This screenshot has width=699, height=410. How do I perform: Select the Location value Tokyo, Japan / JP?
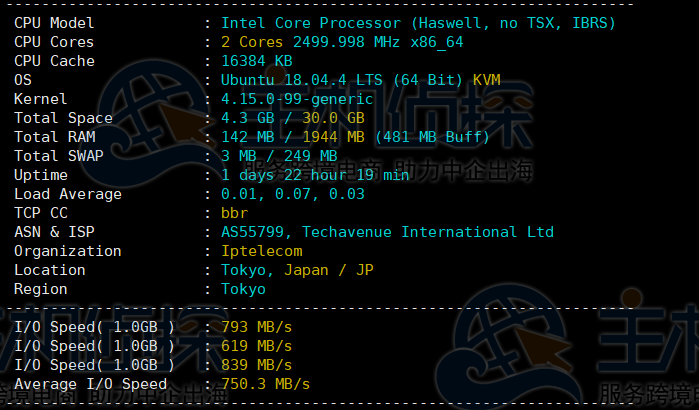click(x=297, y=270)
